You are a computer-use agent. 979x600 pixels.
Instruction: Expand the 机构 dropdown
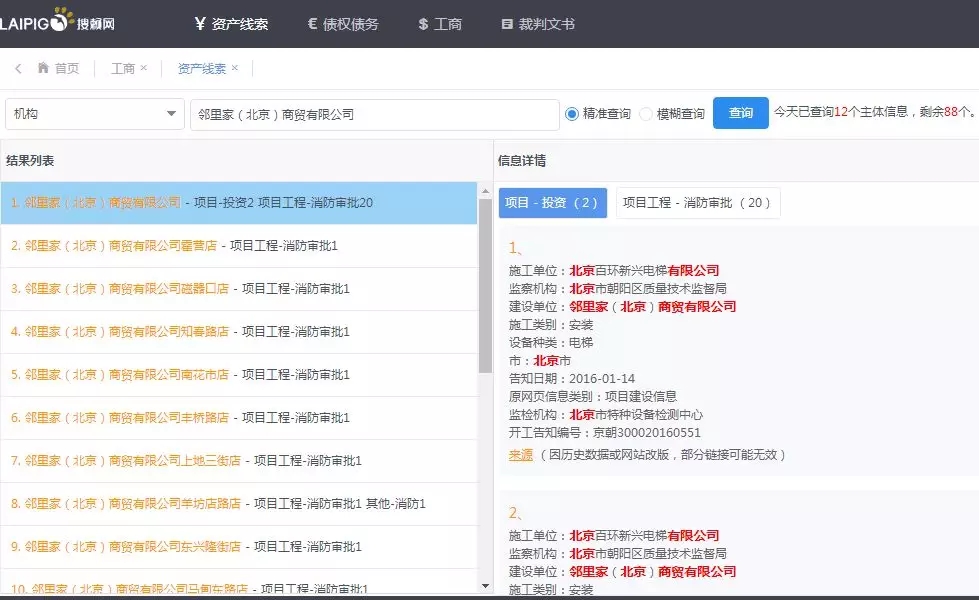point(94,114)
